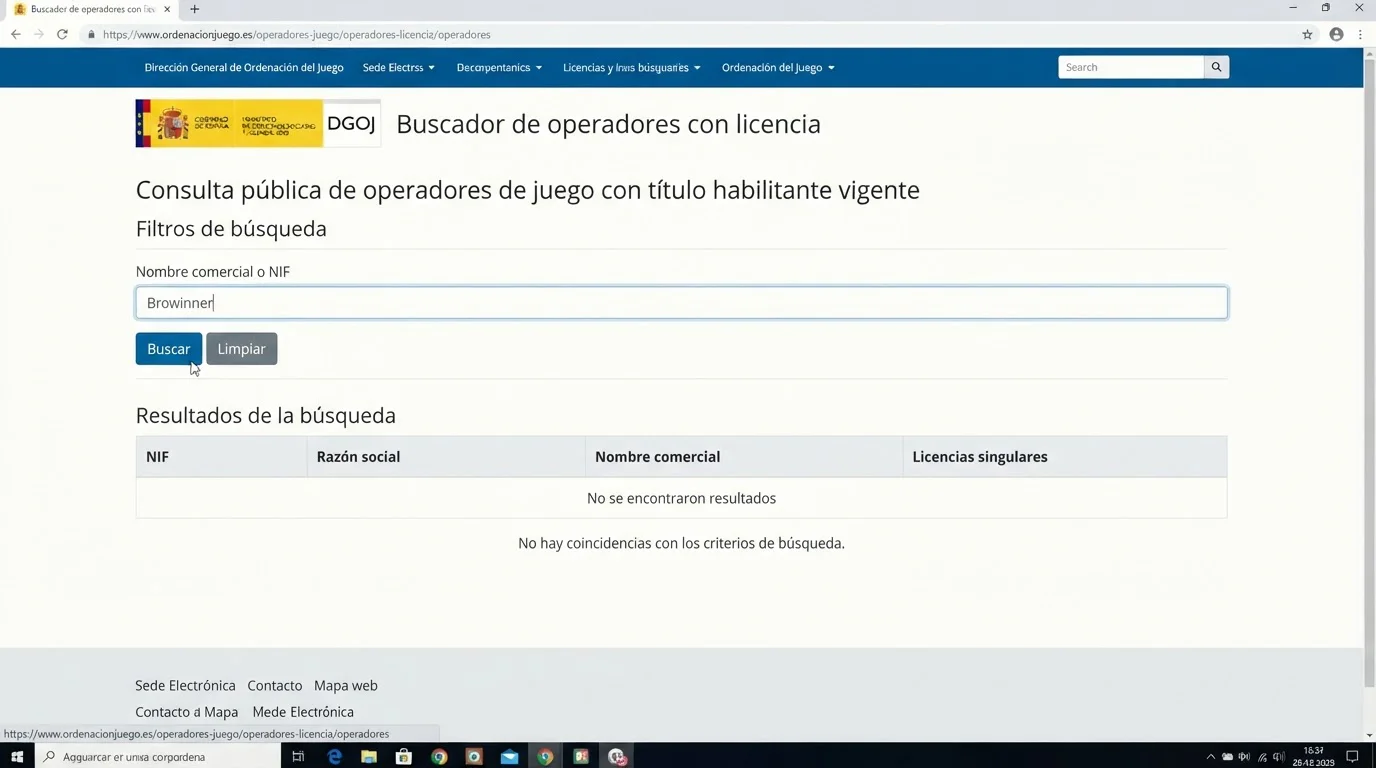The height and width of the screenshot is (768, 1376).
Task: Reload the page with the refresh icon
Action: point(62,34)
